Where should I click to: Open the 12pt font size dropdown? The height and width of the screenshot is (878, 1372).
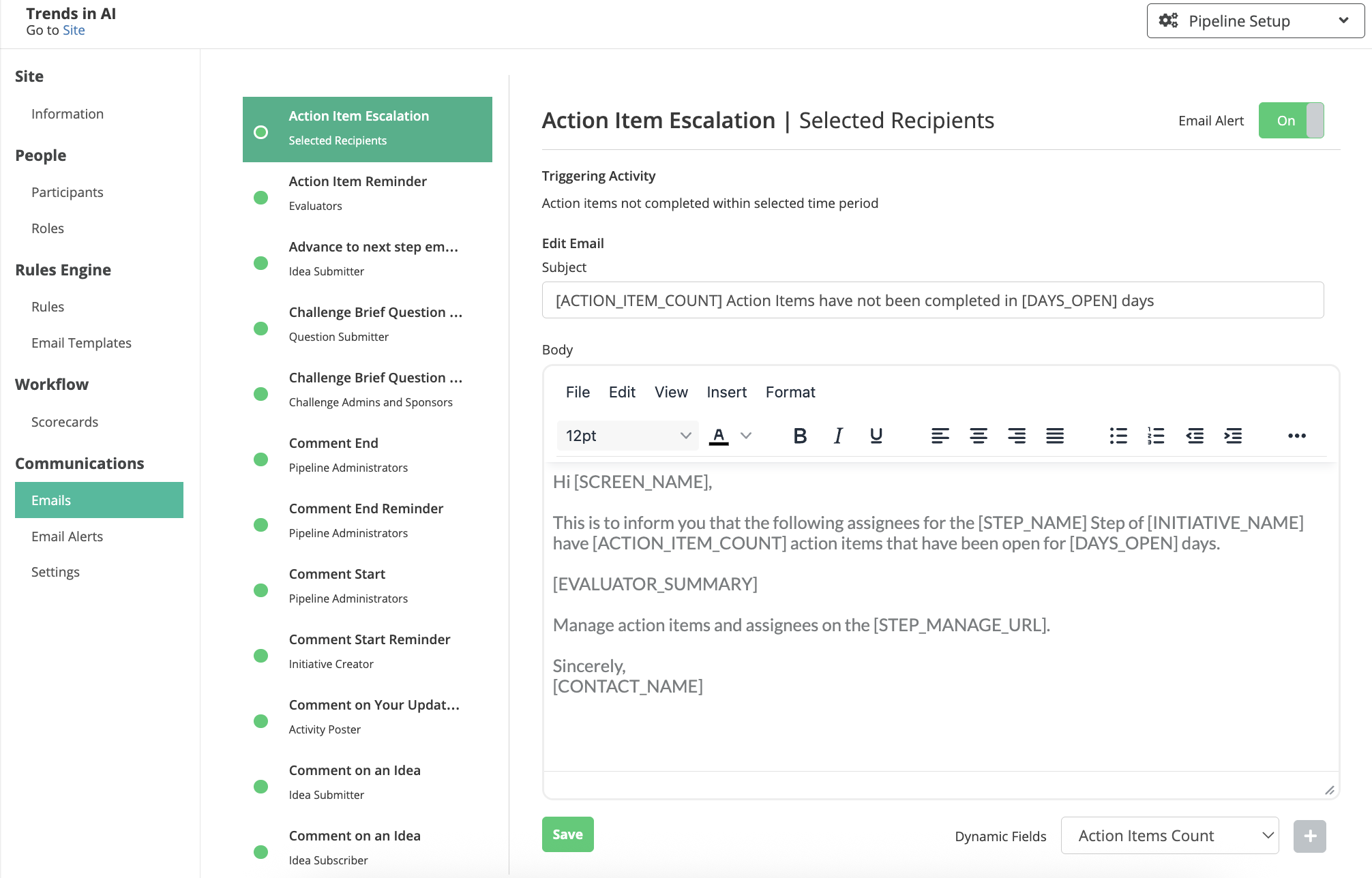click(x=628, y=436)
